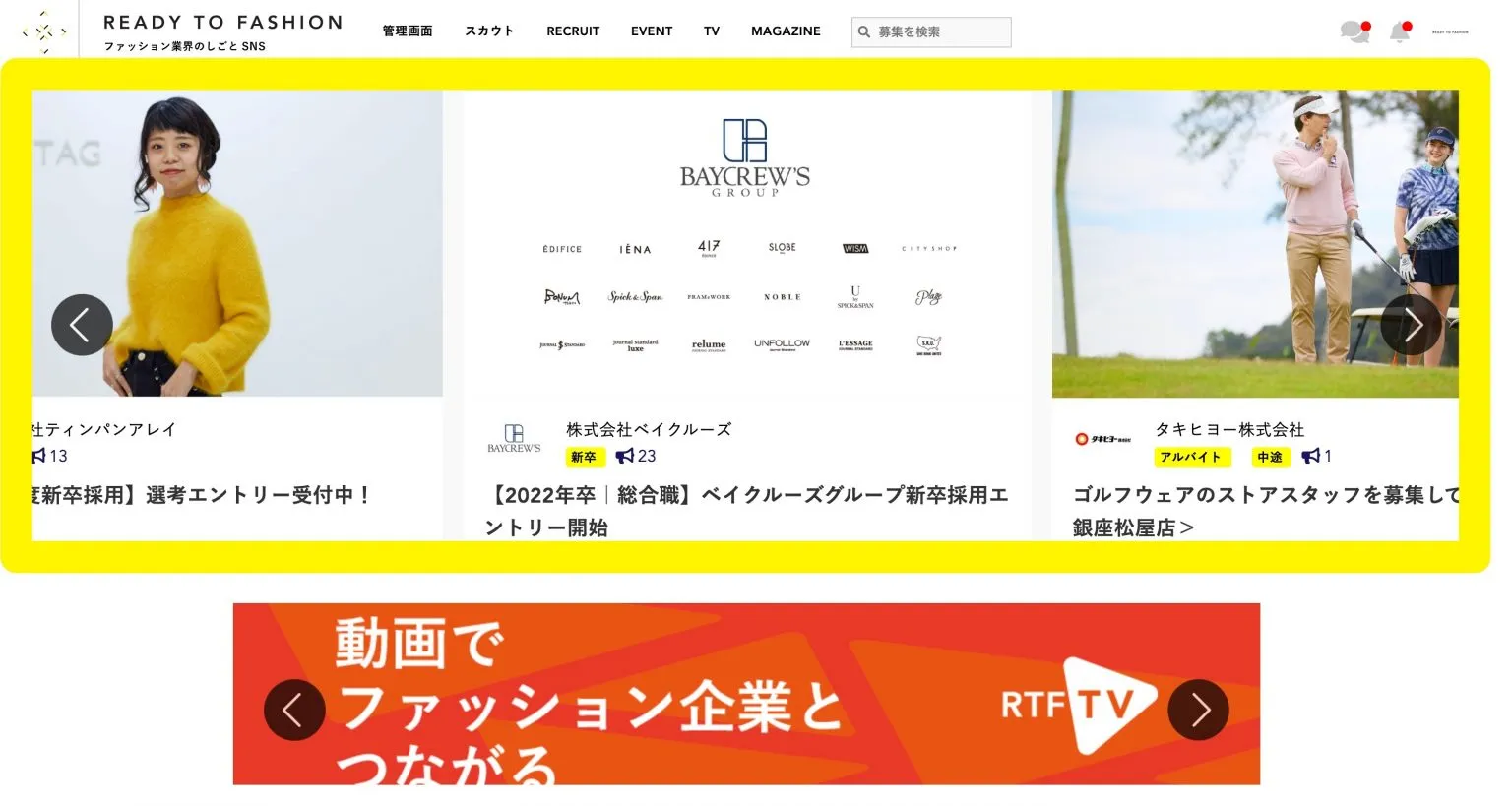The width and height of the screenshot is (1512, 806).
Task: Open the profile avatar in the header
Action: [1450, 31]
